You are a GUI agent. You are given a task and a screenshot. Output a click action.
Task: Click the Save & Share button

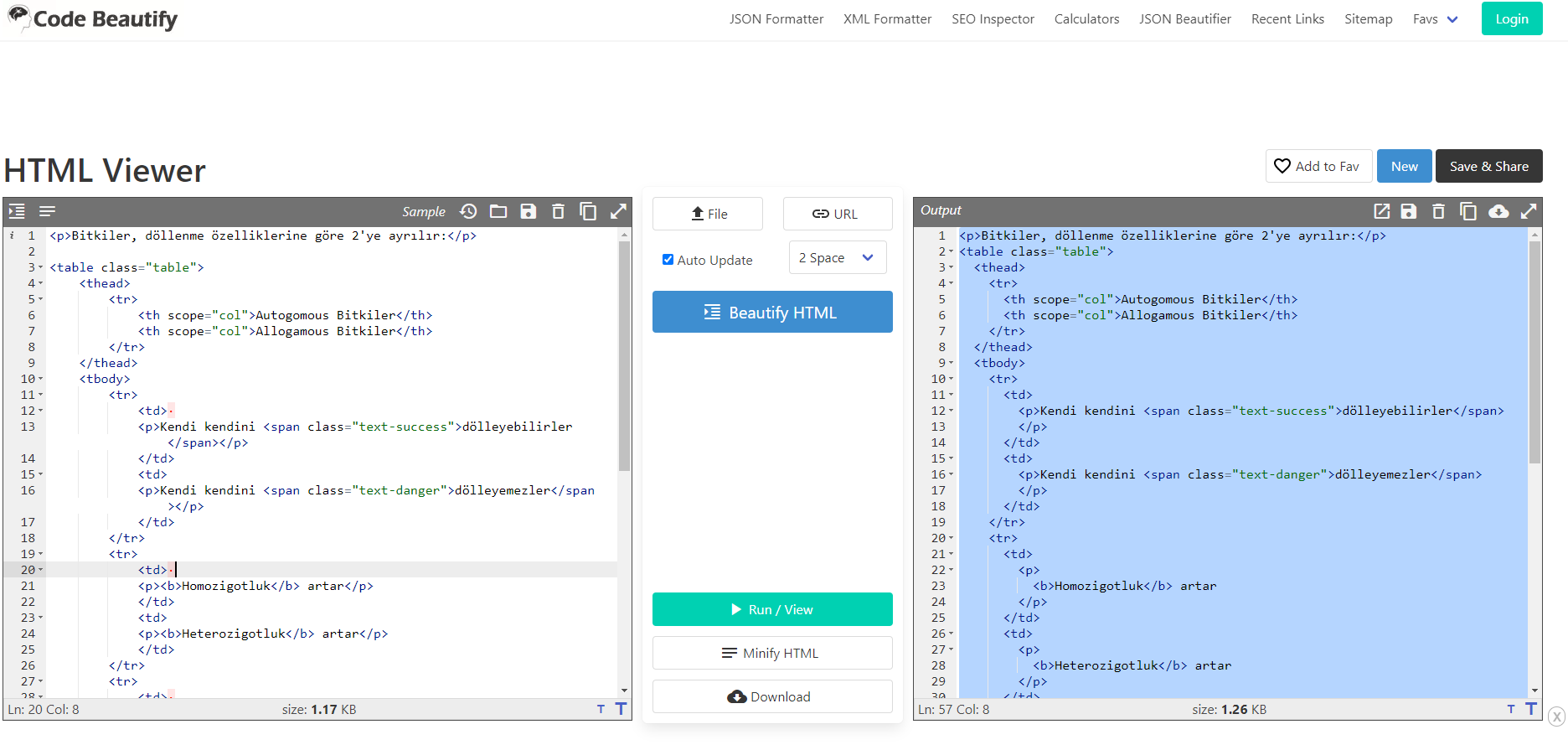pyautogui.click(x=1489, y=166)
